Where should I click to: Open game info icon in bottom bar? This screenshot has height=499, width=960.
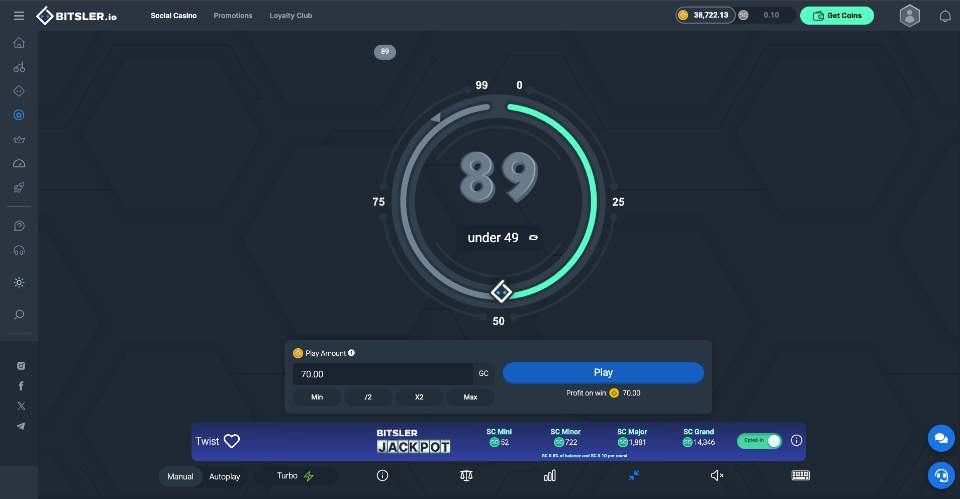(x=383, y=475)
